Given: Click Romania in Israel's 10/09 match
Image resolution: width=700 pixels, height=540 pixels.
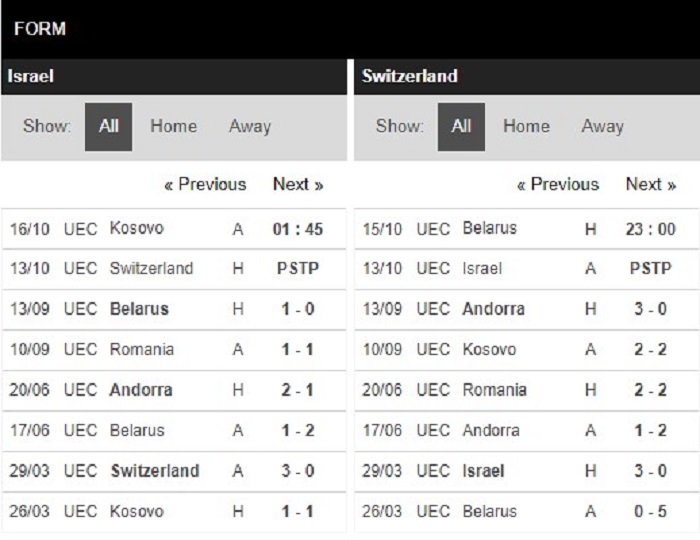Looking at the screenshot, I should (142, 349).
